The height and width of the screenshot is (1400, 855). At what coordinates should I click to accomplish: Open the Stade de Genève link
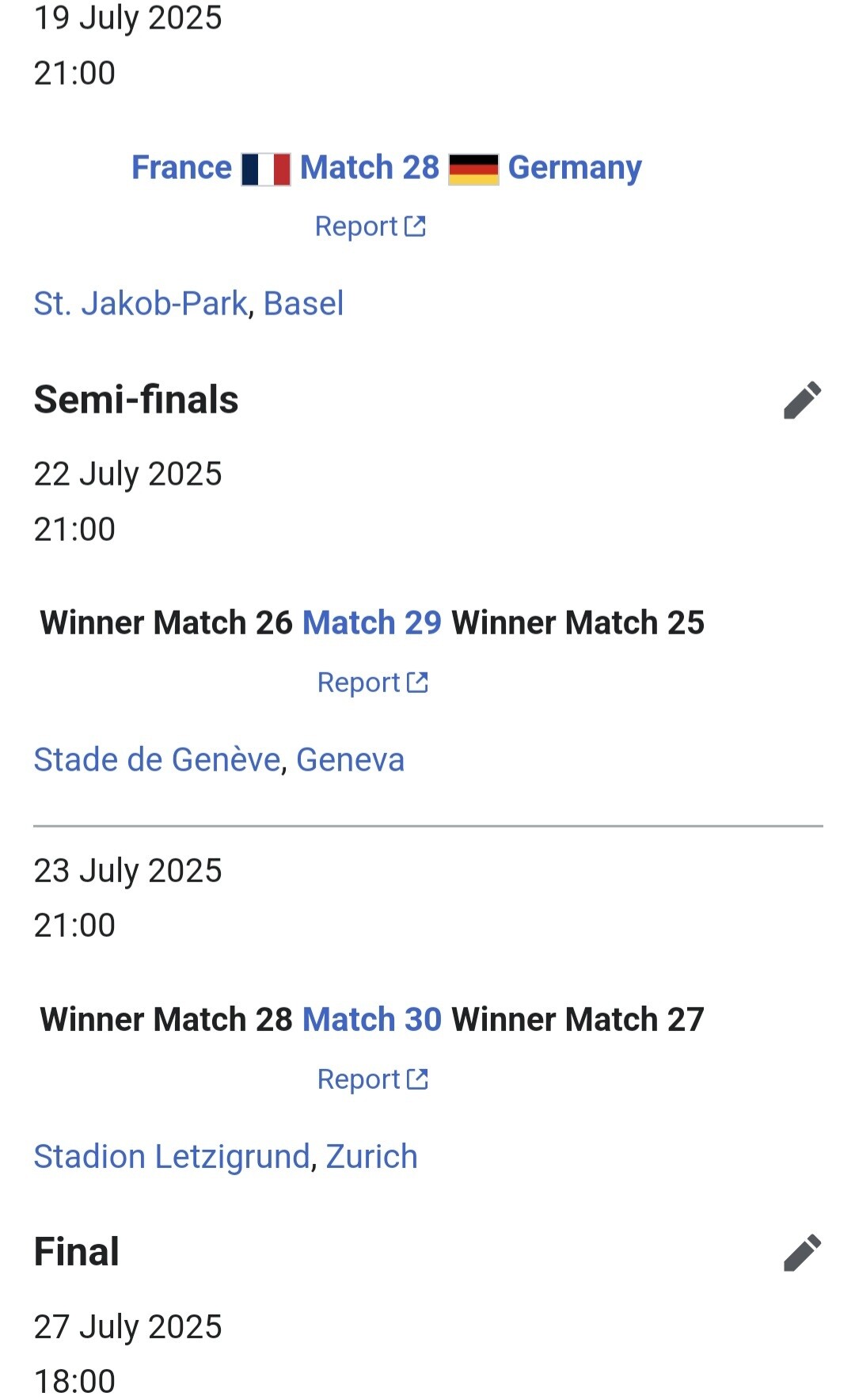158,759
